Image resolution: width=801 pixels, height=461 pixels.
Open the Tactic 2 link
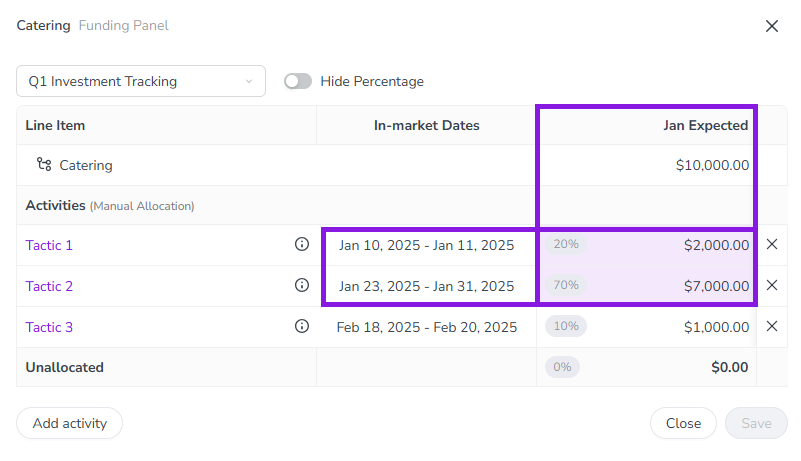coord(49,286)
